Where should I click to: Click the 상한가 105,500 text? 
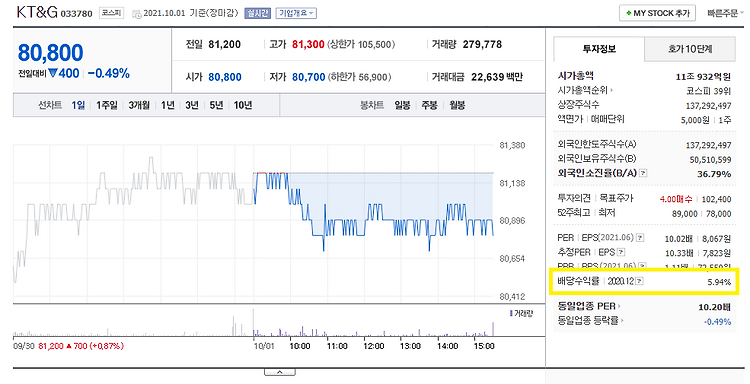point(362,44)
